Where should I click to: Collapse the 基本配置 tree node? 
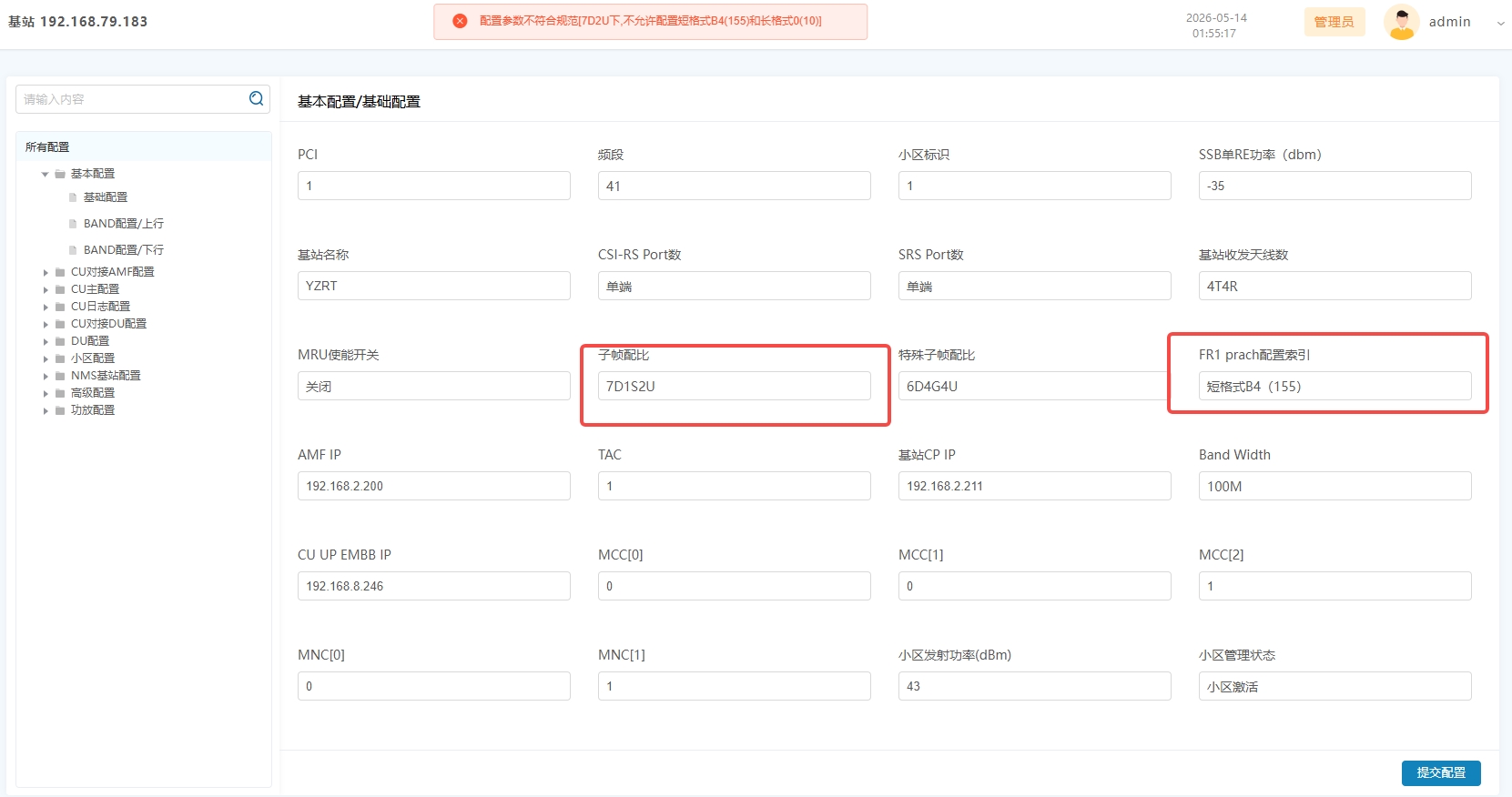point(45,174)
